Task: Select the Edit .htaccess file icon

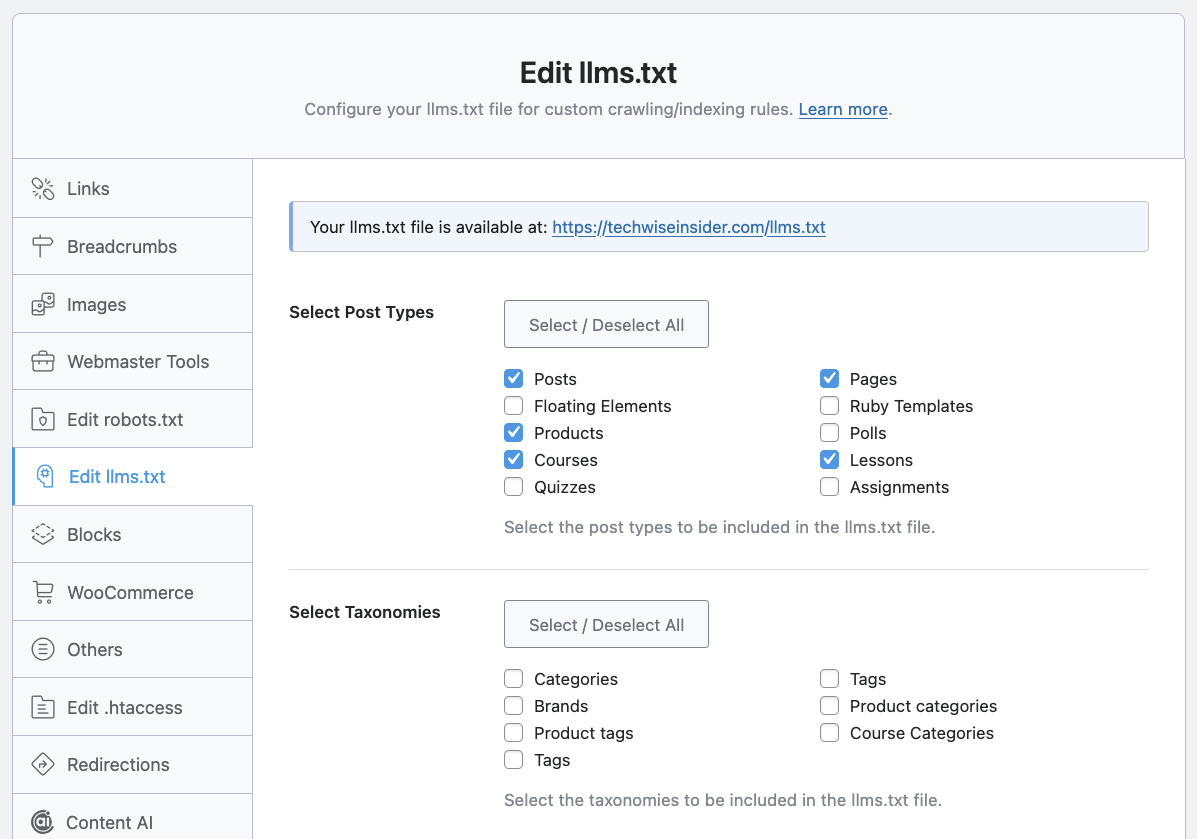Action: pyautogui.click(x=43, y=706)
